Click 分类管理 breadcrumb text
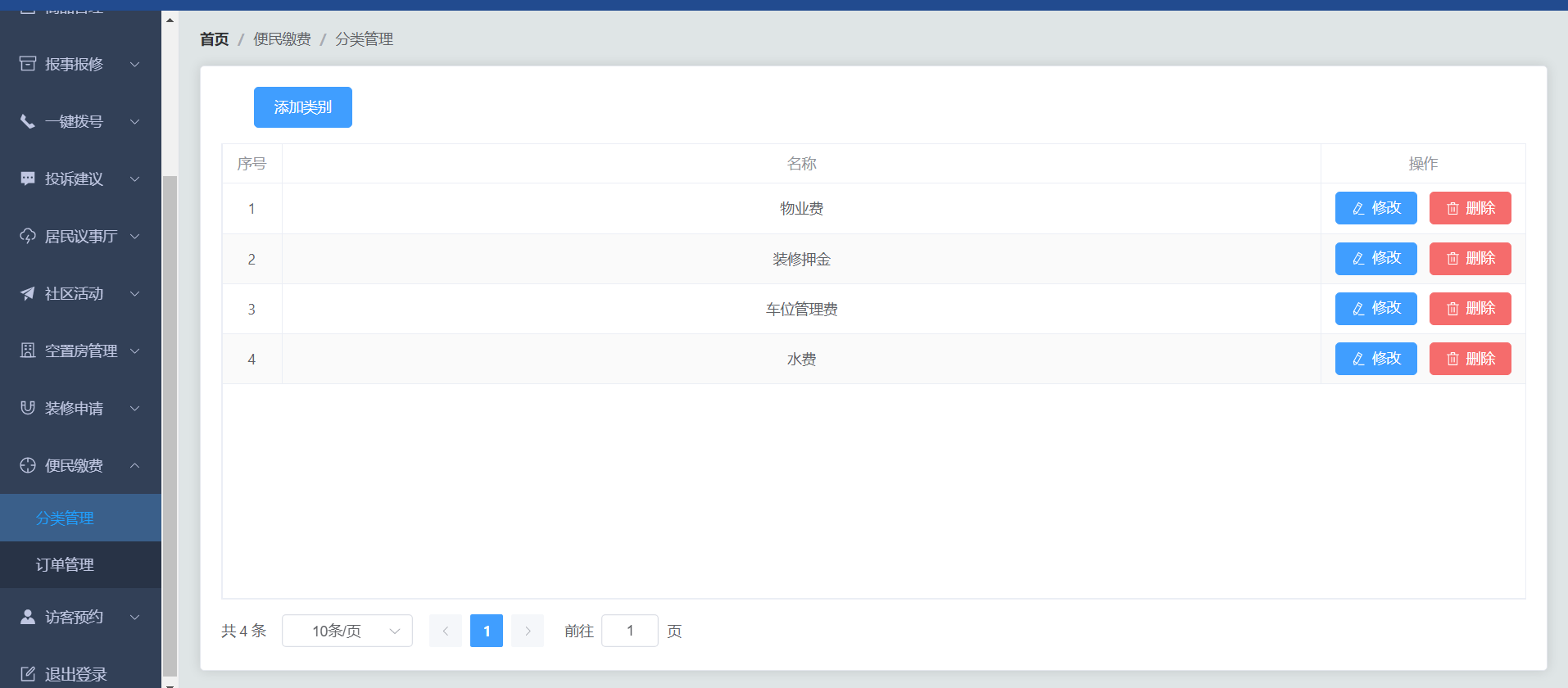Viewport: 1568px width, 688px height. point(364,39)
